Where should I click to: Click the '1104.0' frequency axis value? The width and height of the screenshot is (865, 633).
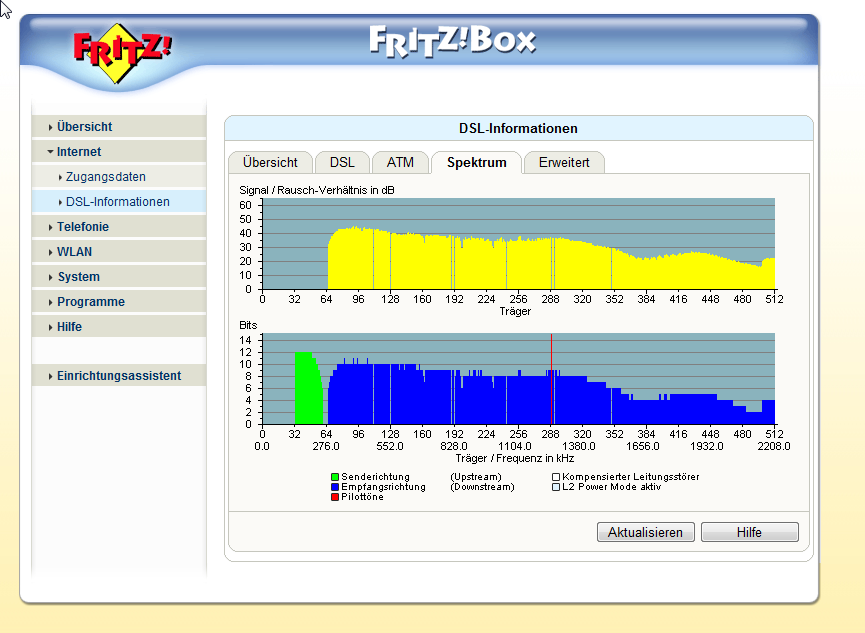point(514,446)
